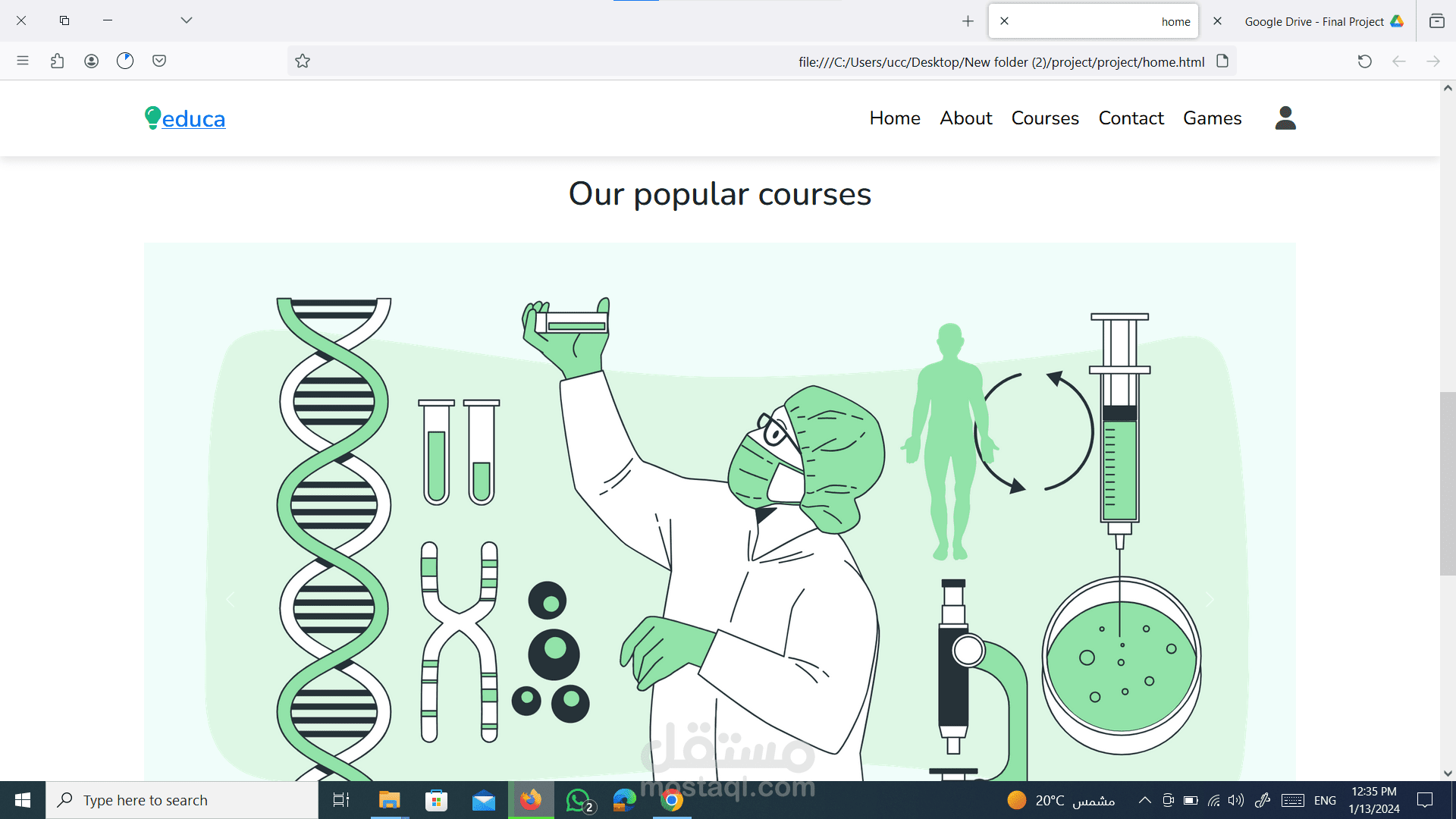Image resolution: width=1456 pixels, height=819 pixels.
Task: Click the Contact navigation link
Action: click(1131, 118)
